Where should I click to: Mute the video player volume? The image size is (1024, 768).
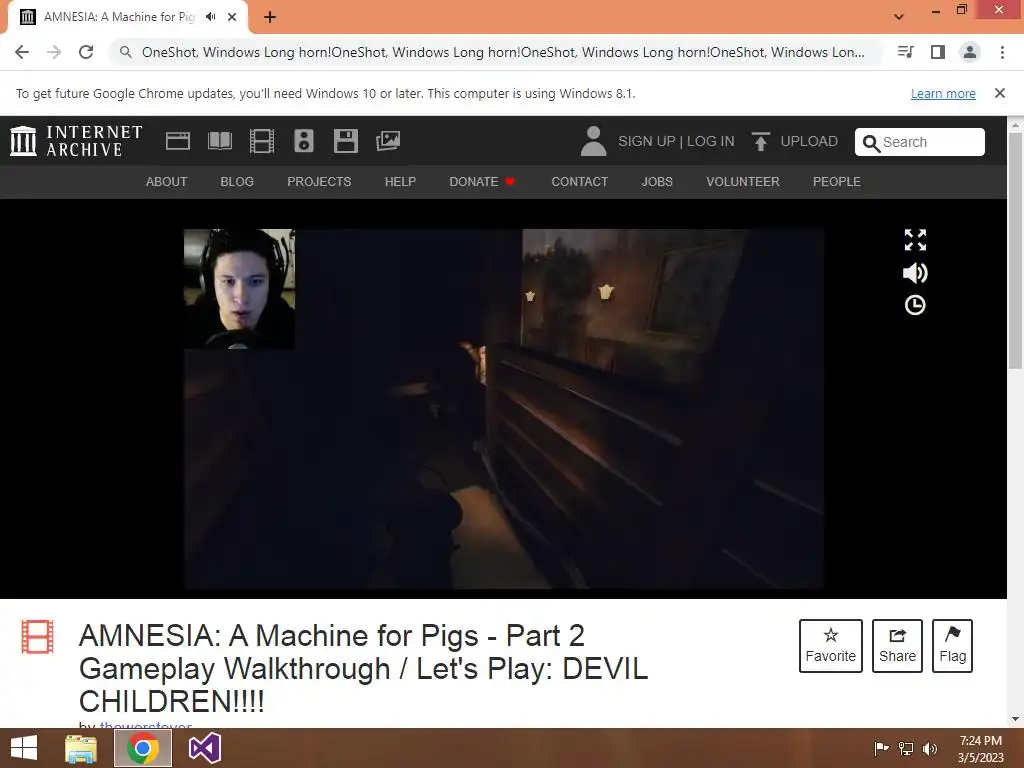pos(915,273)
